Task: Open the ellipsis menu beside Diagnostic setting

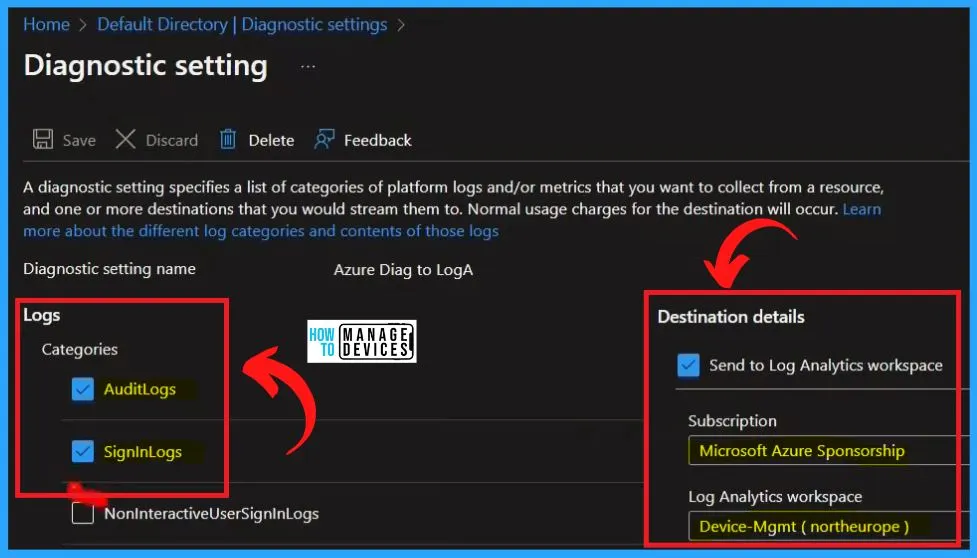Action: pos(308,66)
